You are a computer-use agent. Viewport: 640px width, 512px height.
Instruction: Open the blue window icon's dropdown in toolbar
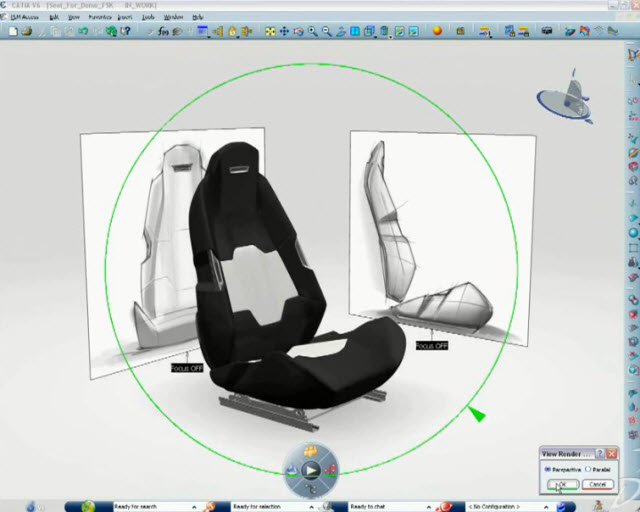(x=209, y=37)
